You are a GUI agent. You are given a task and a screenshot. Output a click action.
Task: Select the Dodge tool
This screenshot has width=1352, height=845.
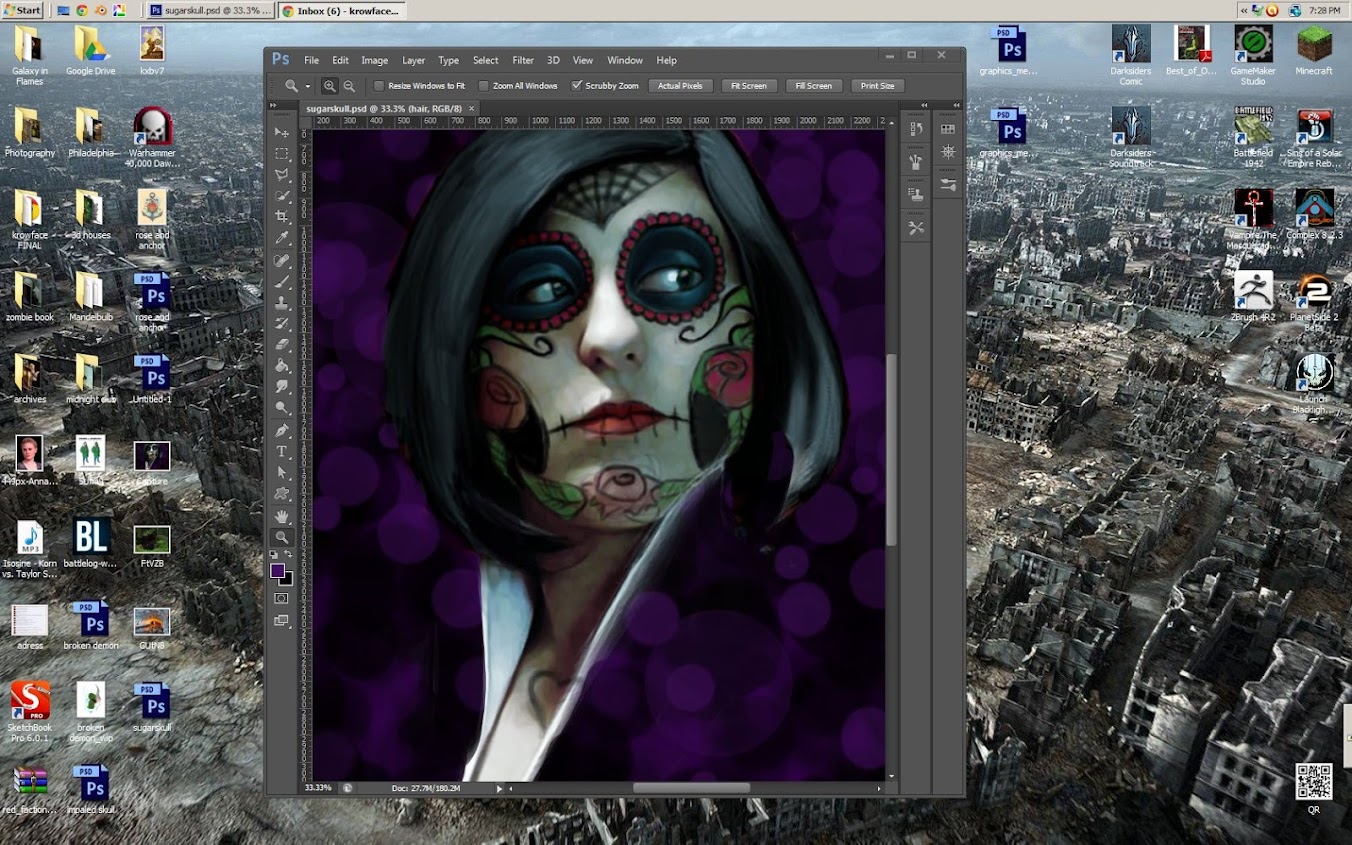point(282,407)
